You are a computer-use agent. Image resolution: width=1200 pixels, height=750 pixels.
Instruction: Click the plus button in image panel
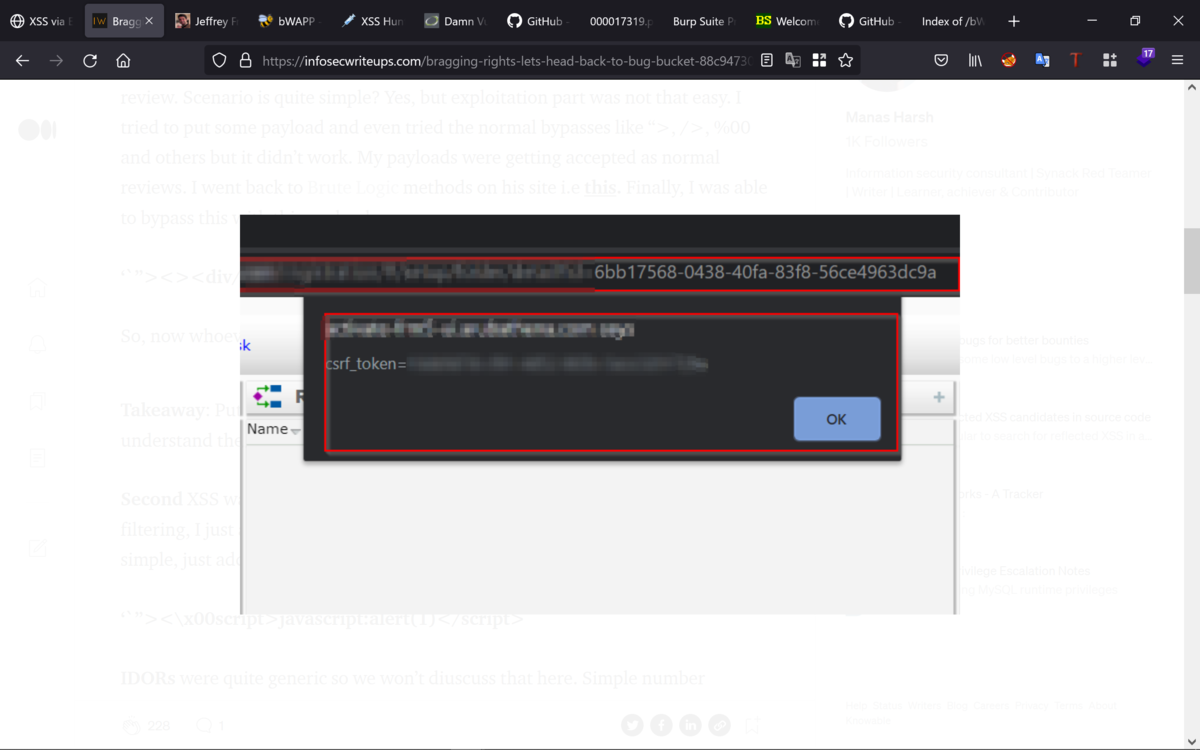tap(938, 397)
